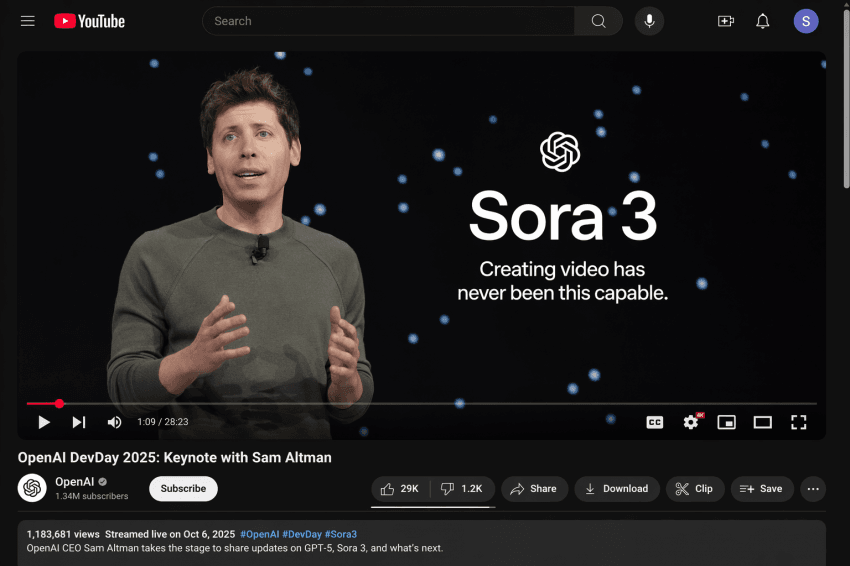850x566 pixels.
Task: Start voice search with microphone
Action: (649, 21)
